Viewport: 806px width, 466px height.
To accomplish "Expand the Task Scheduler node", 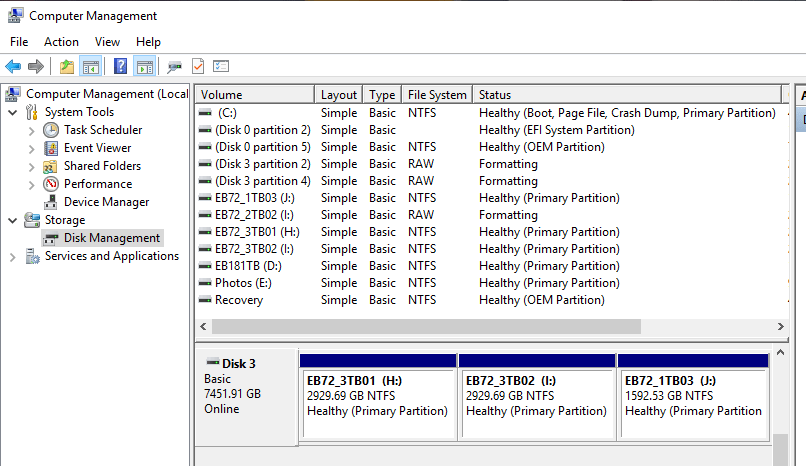I will pos(31,130).
